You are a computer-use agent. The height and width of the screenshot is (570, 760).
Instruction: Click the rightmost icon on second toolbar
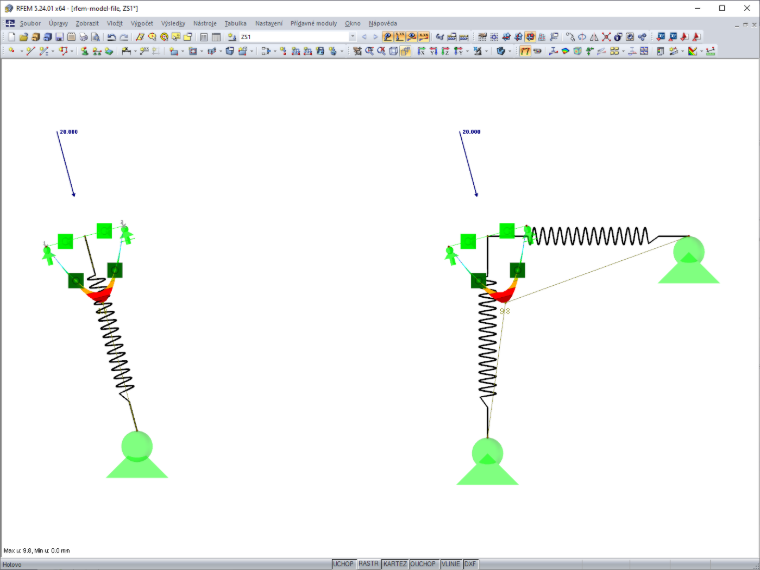tap(710, 51)
